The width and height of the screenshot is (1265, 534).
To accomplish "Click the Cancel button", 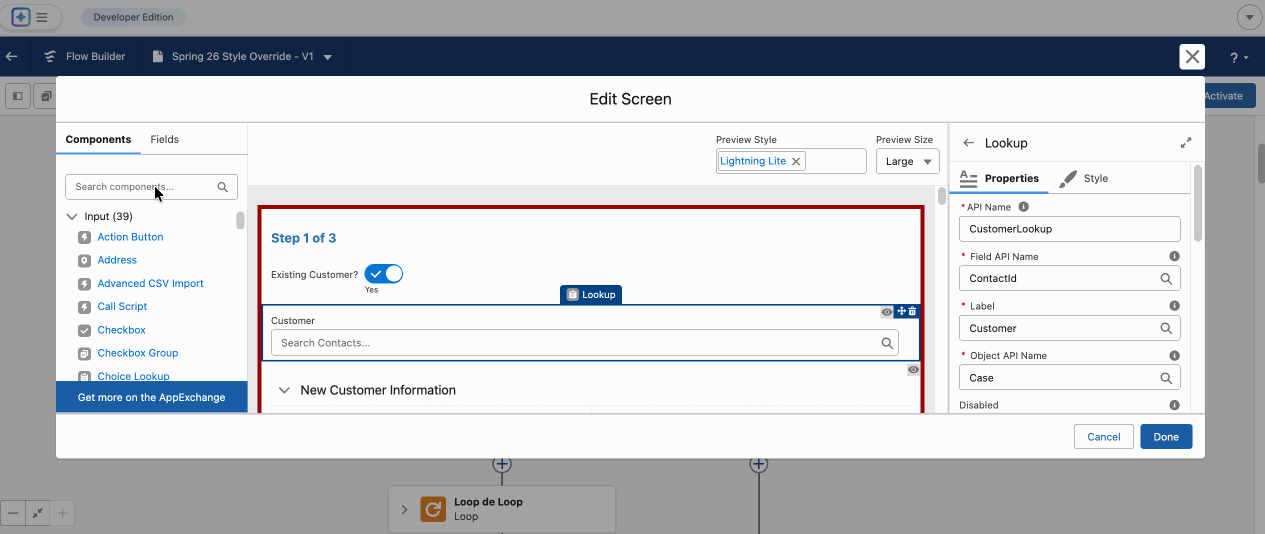I will click(x=1104, y=436).
